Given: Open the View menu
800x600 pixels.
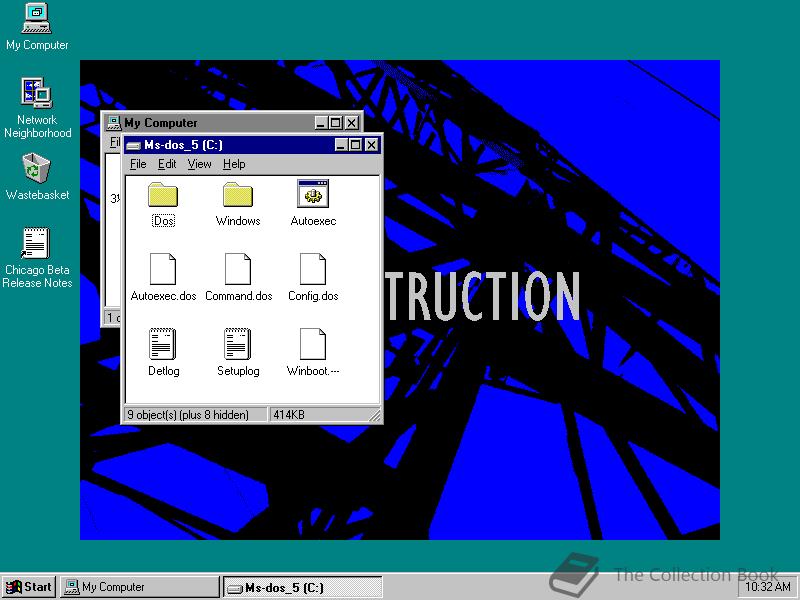Looking at the screenshot, I should [x=199, y=164].
